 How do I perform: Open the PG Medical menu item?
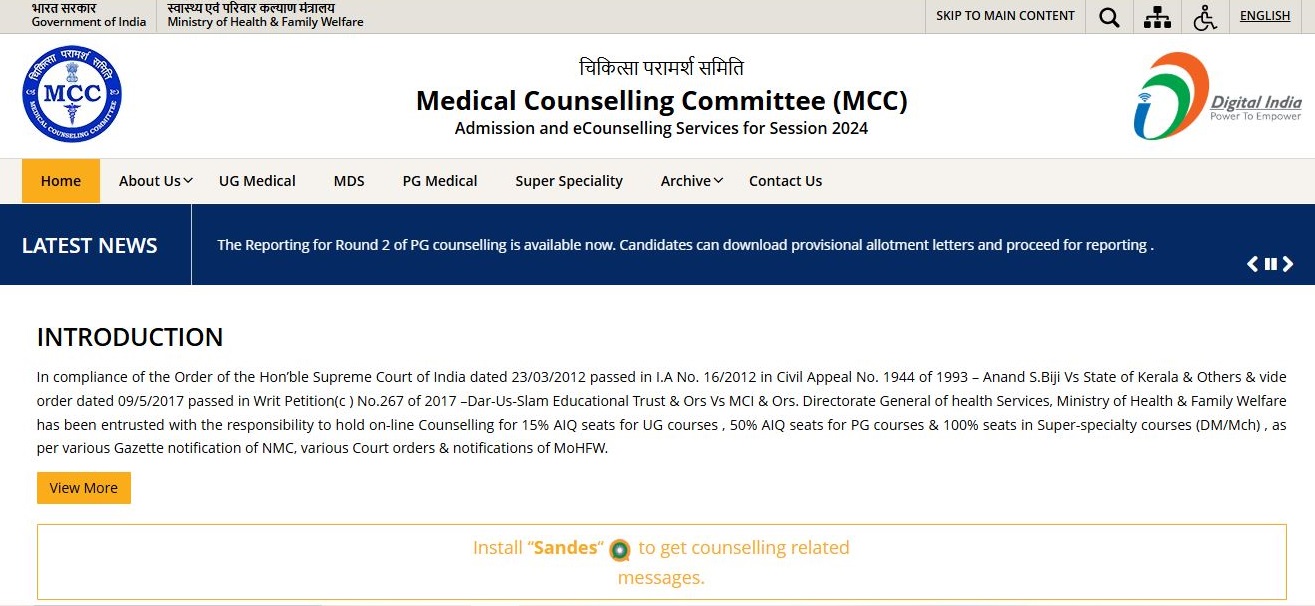point(440,181)
